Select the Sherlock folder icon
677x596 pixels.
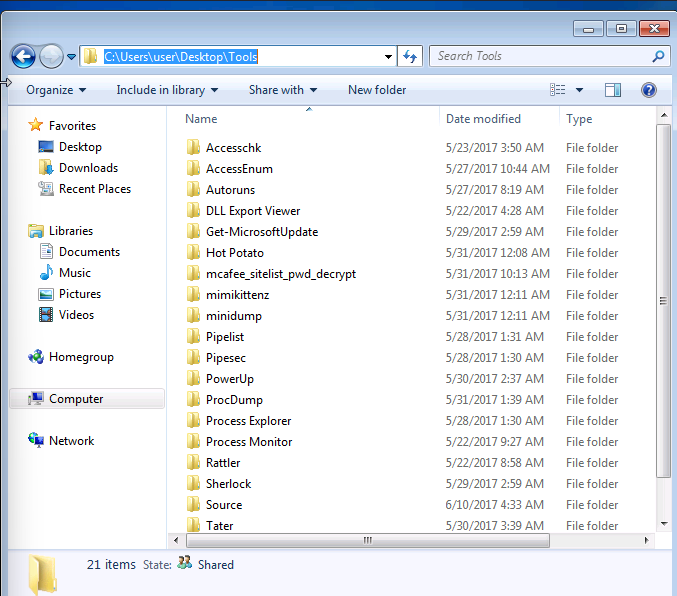(x=193, y=484)
